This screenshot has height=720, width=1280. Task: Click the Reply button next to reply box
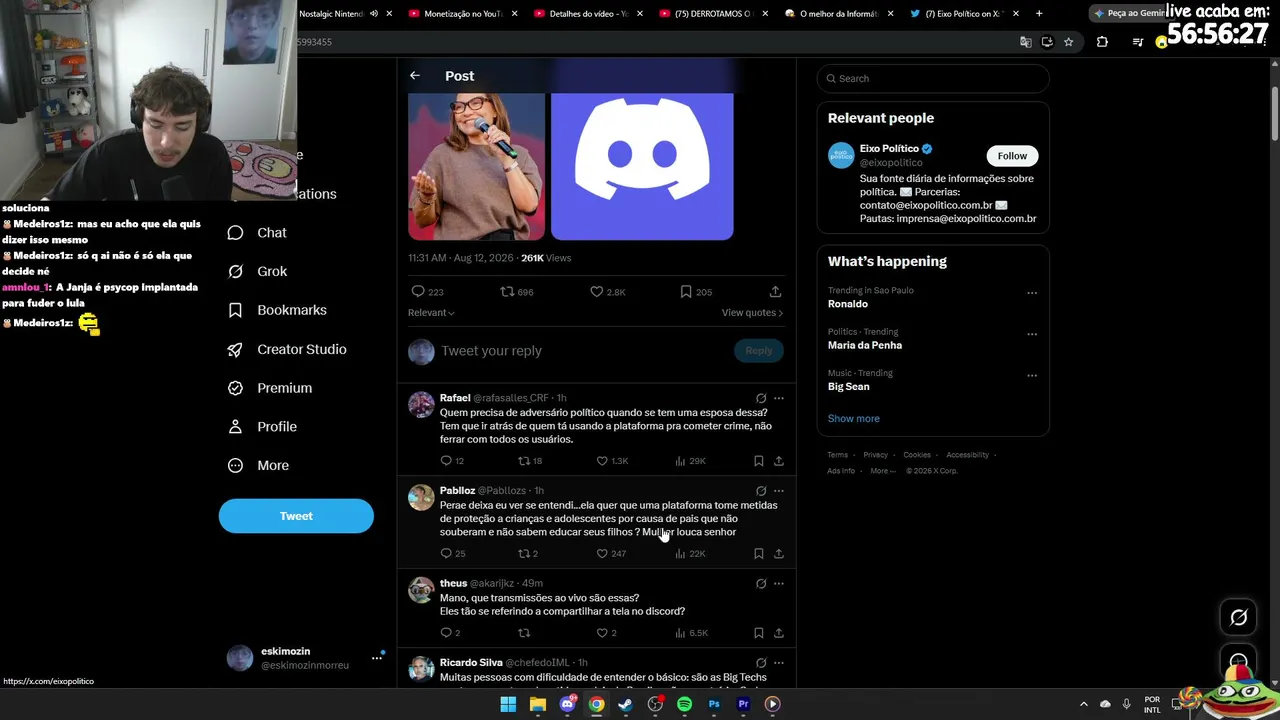click(759, 351)
